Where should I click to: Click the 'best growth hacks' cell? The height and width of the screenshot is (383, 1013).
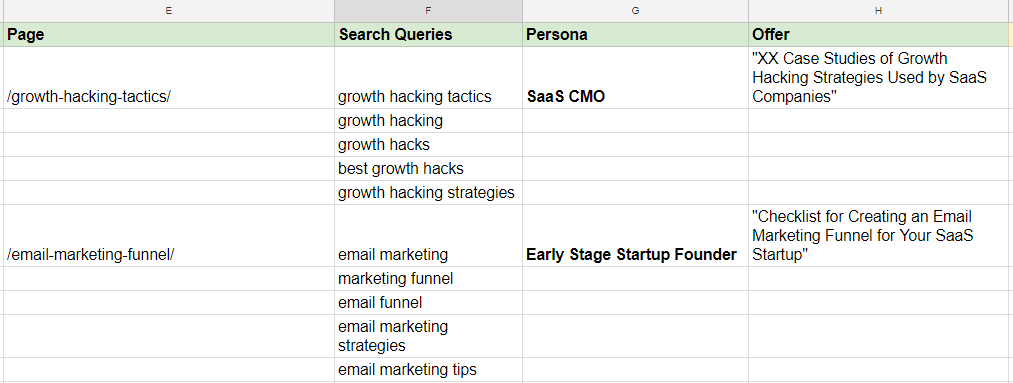(x=428, y=169)
